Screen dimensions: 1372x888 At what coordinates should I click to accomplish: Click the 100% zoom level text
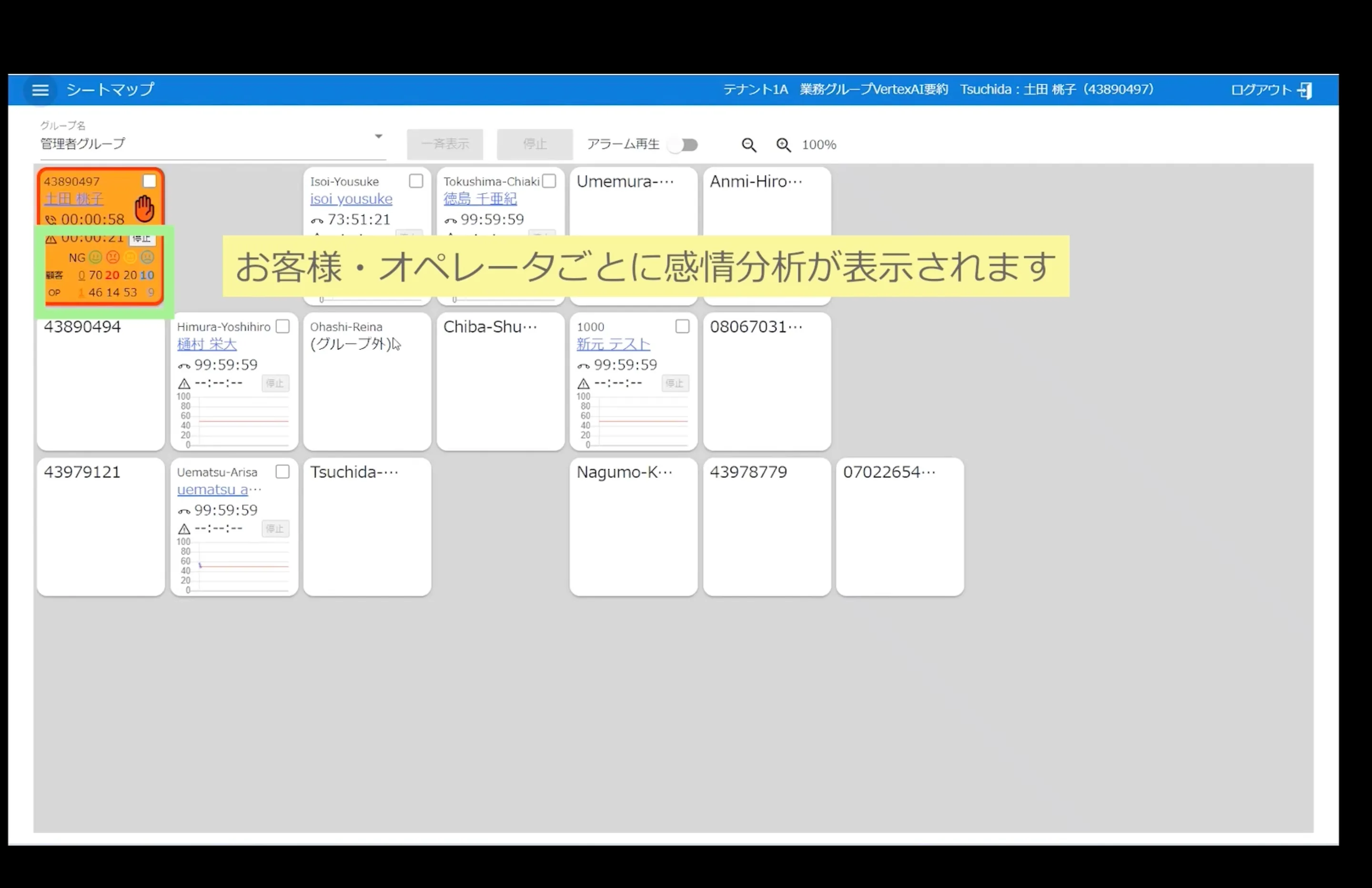point(818,145)
